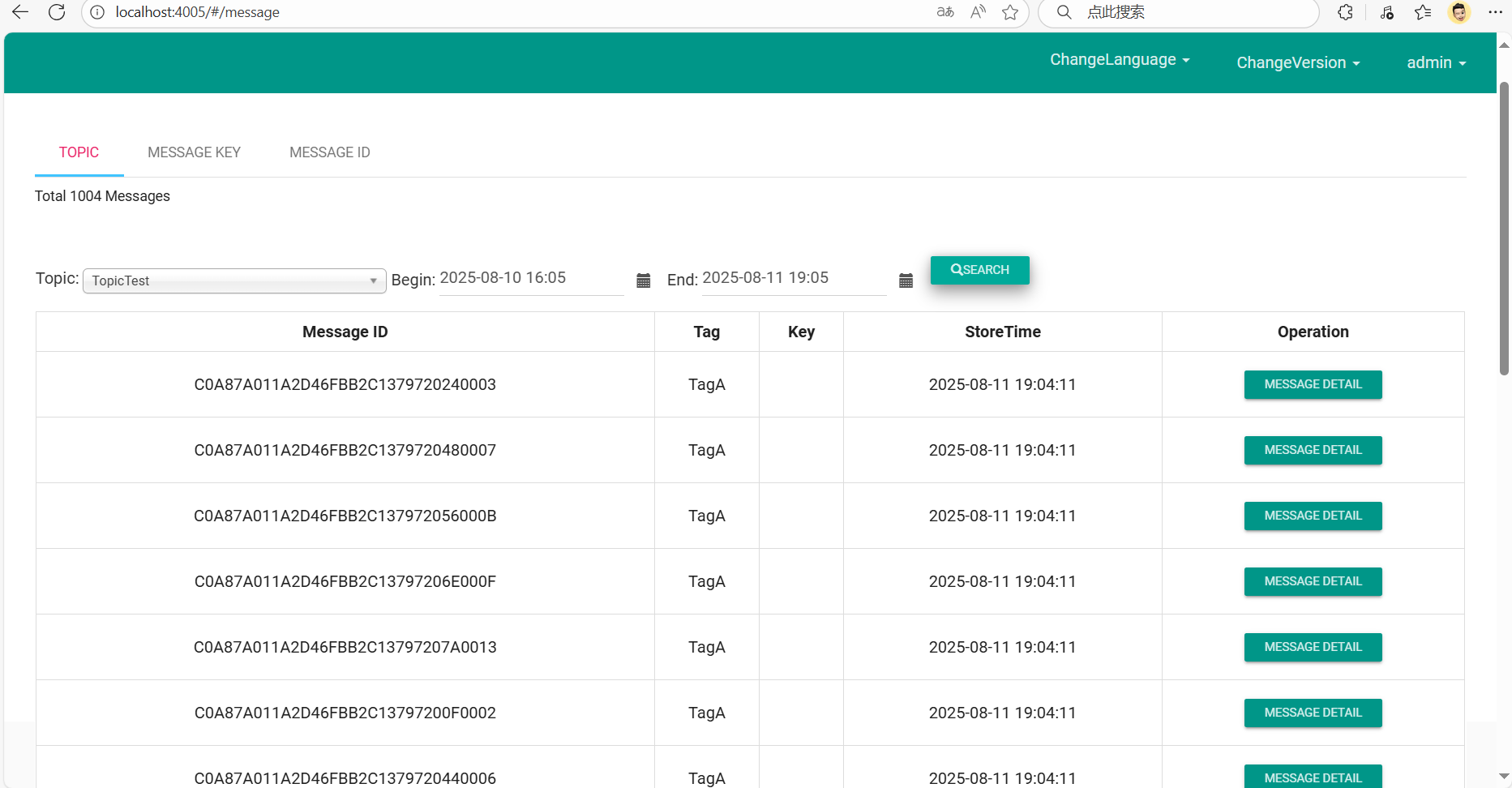The height and width of the screenshot is (788, 1512).
Task: Click the SEARCH button
Action: (x=979, y=270)
